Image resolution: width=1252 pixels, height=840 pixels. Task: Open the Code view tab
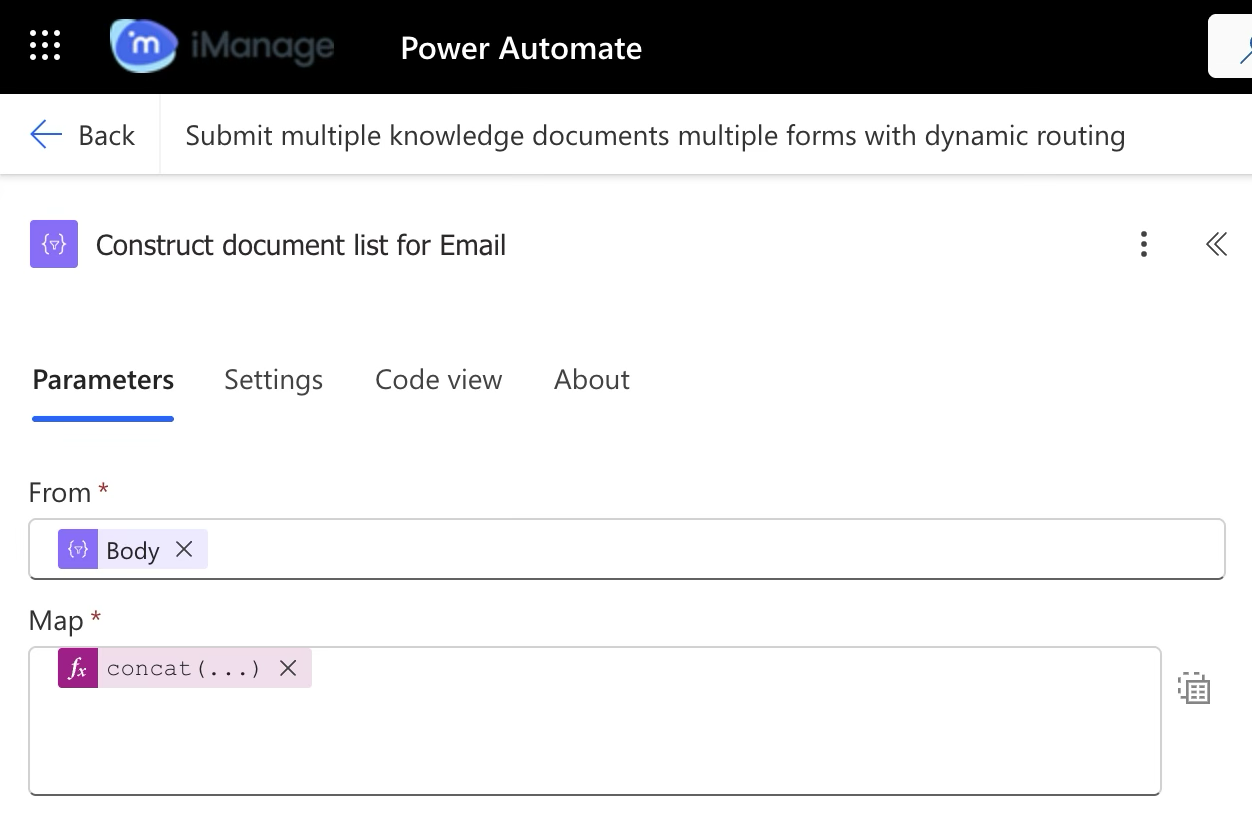pyautogui.click(x=438, y=380)
